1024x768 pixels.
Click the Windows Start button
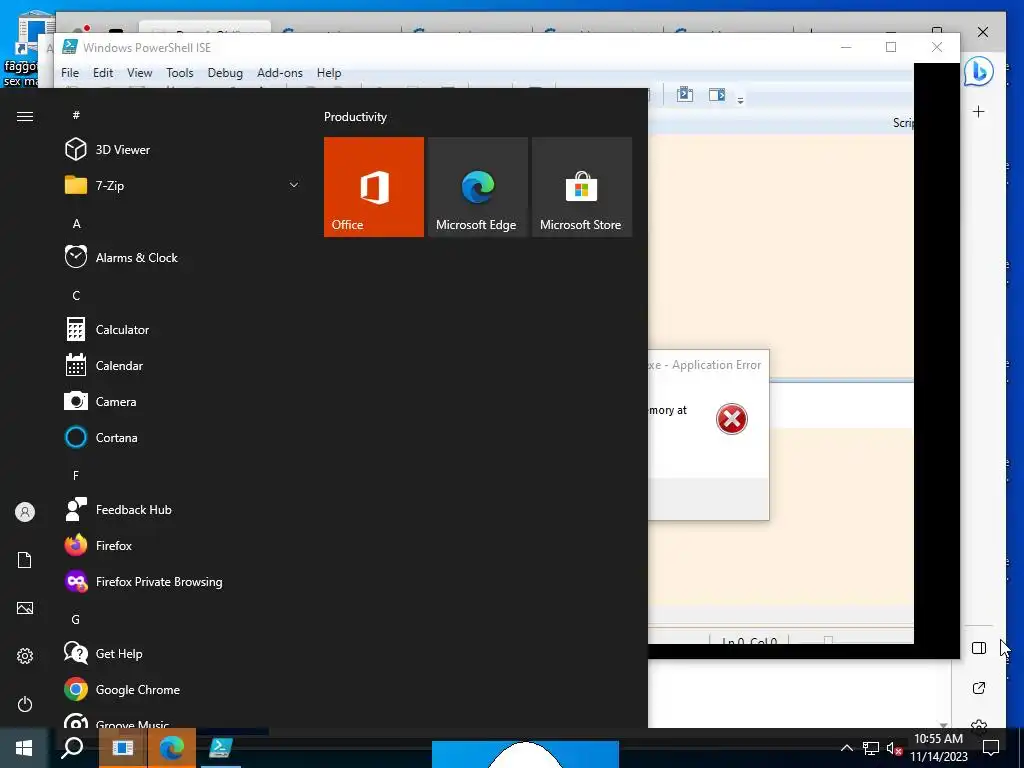(24, 748)
